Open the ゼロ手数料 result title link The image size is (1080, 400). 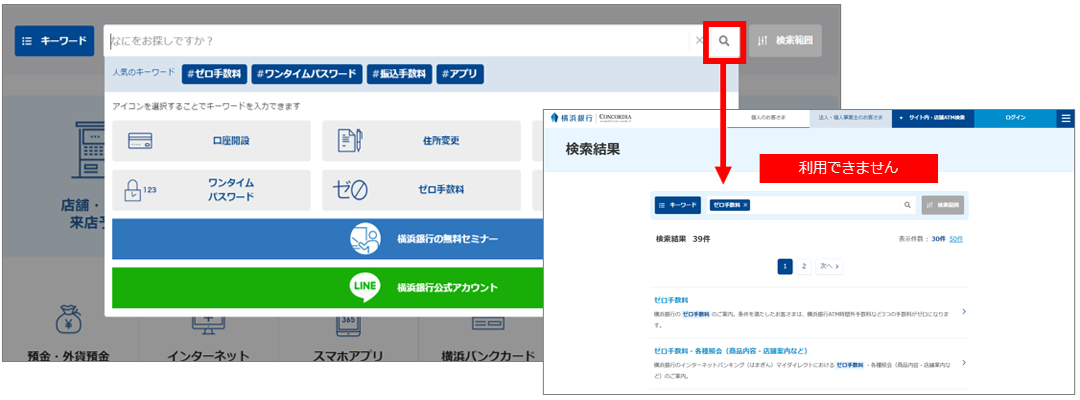click(x=672, y=300)
